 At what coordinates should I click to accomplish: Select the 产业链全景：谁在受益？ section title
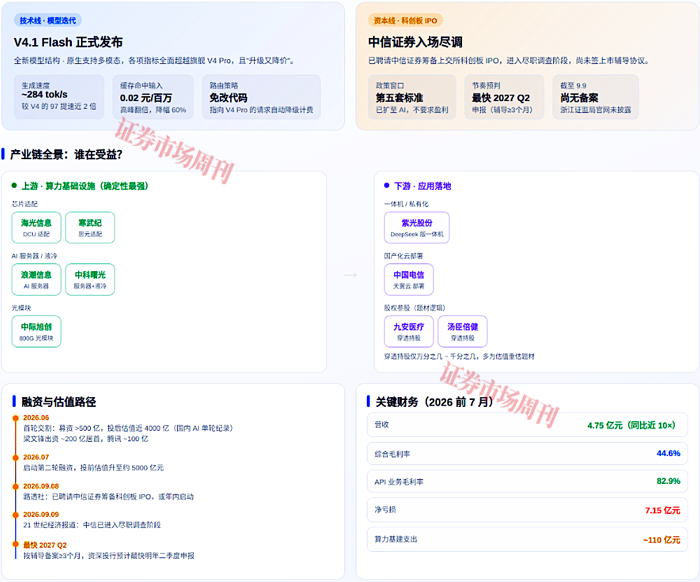pos(66,154)
